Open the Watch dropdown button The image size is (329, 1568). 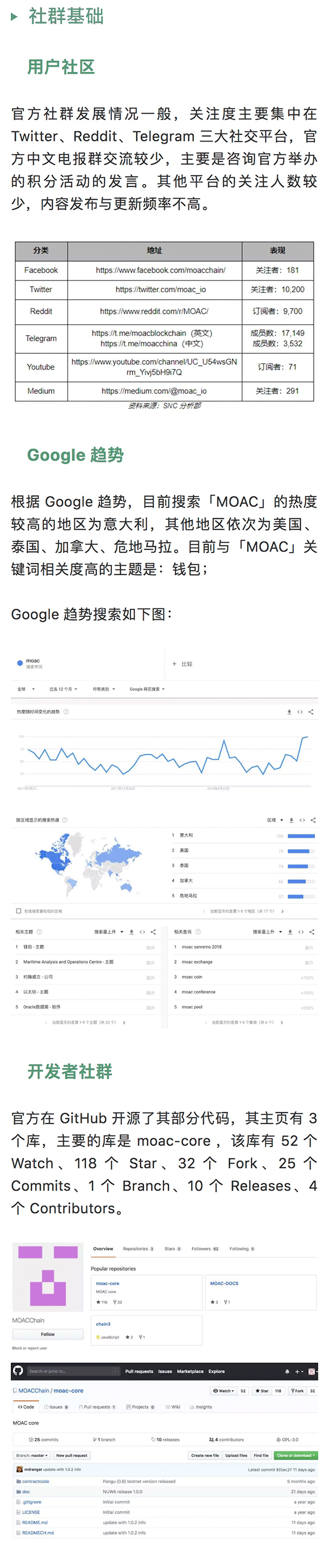point(224,1391)
